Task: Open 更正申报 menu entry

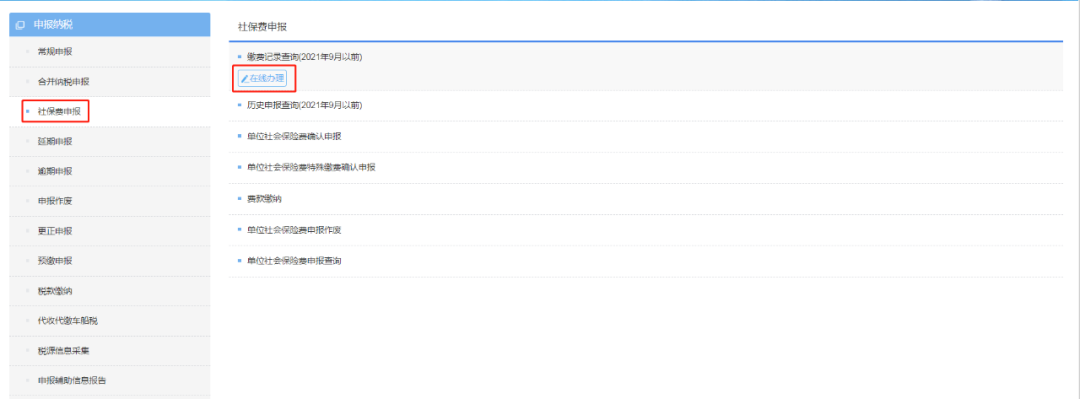Action: pyautogui.click(x=54, y=231)
